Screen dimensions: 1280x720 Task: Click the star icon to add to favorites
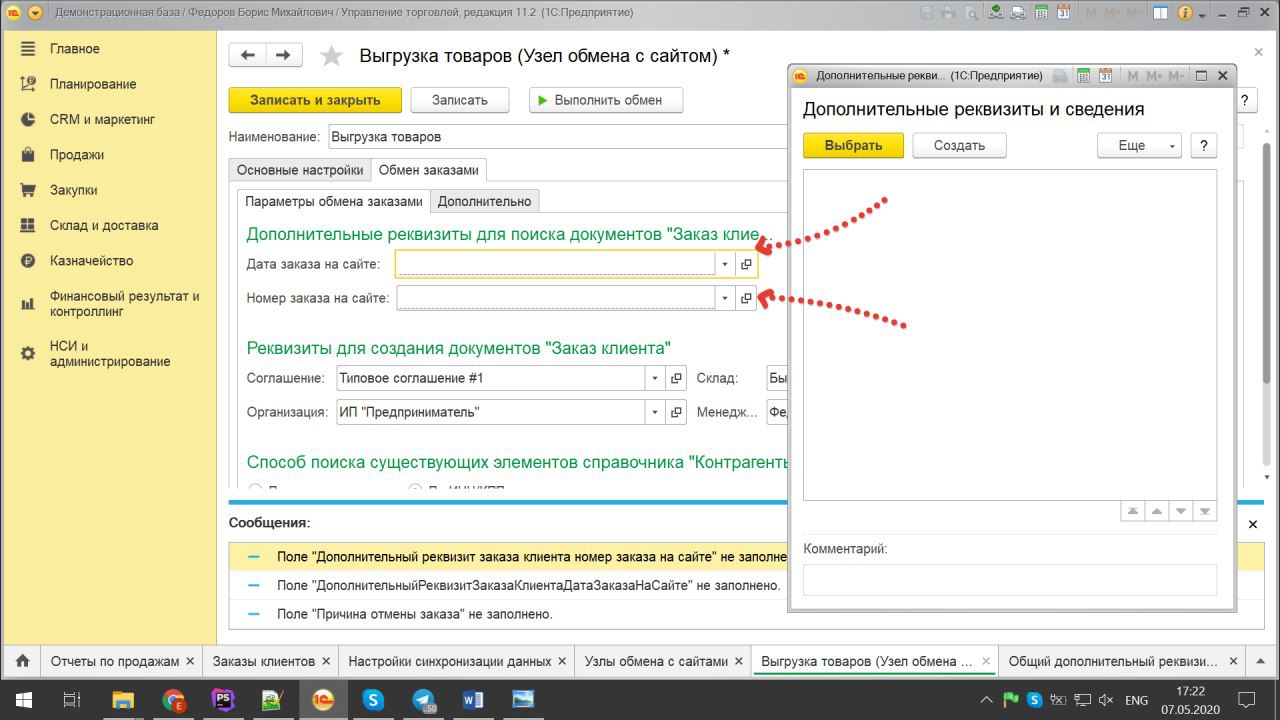coord(331,57)
